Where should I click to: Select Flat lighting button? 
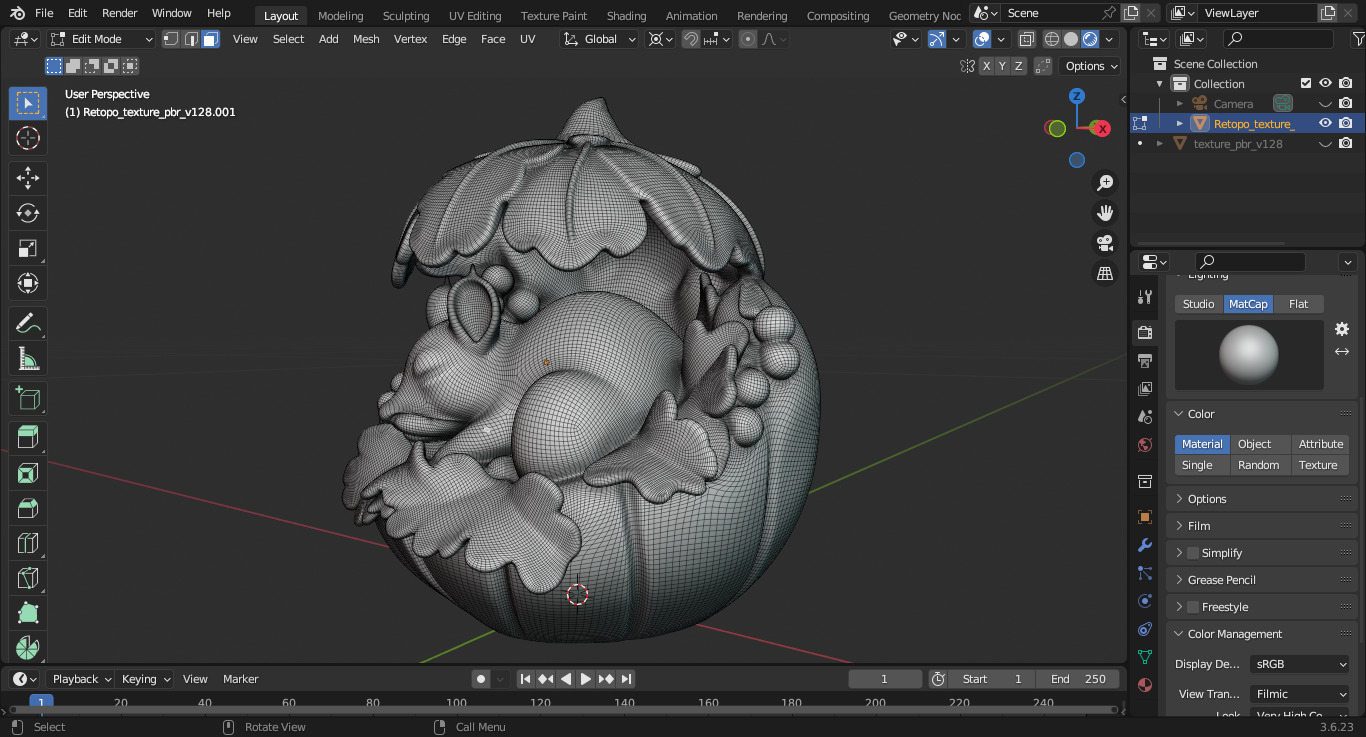[x=1298, y=304]
